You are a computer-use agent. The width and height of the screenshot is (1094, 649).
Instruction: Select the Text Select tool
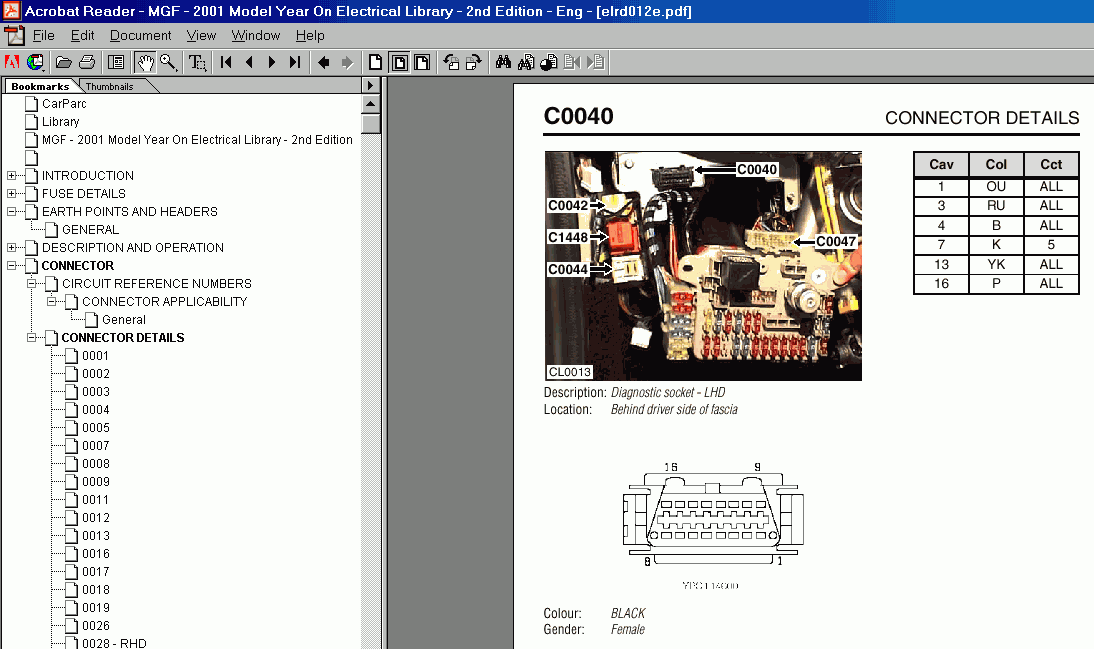click(197, 63)
